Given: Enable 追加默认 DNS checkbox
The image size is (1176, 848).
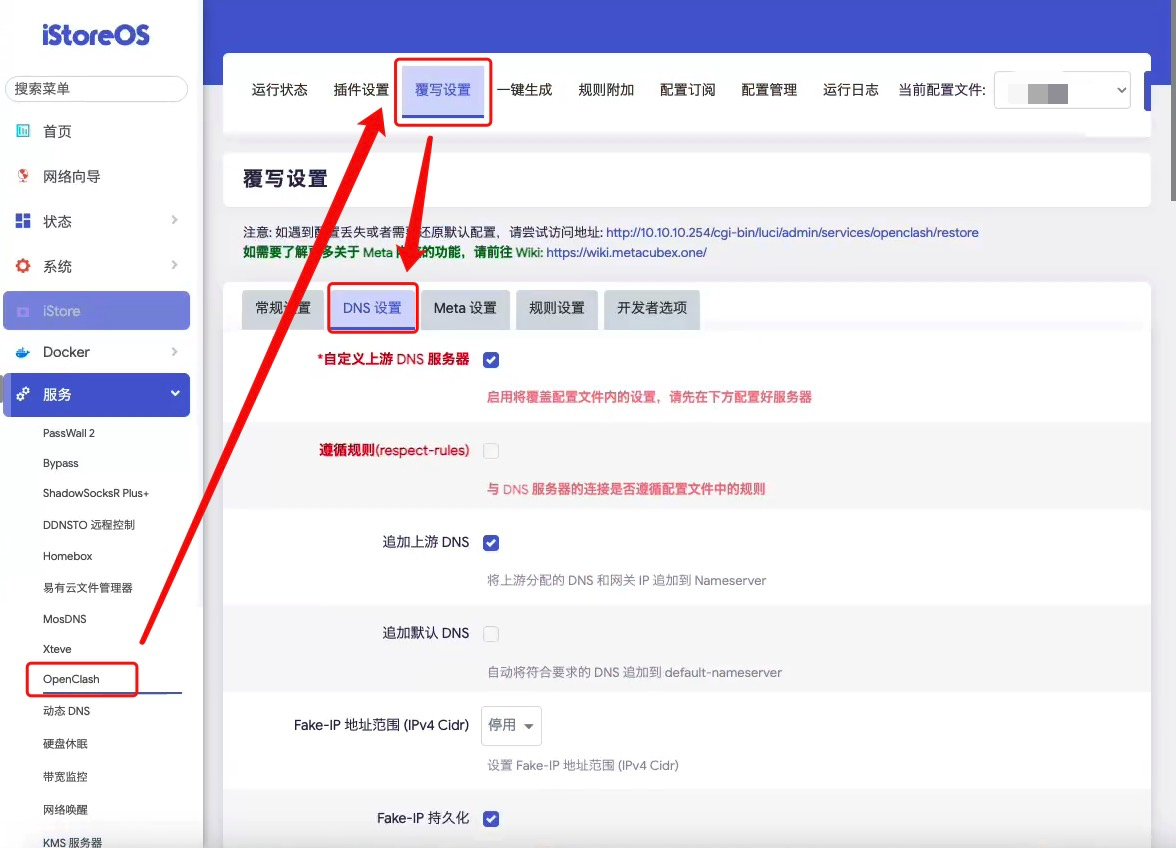Looking at the screenshot, I should (x=491, y=634).
